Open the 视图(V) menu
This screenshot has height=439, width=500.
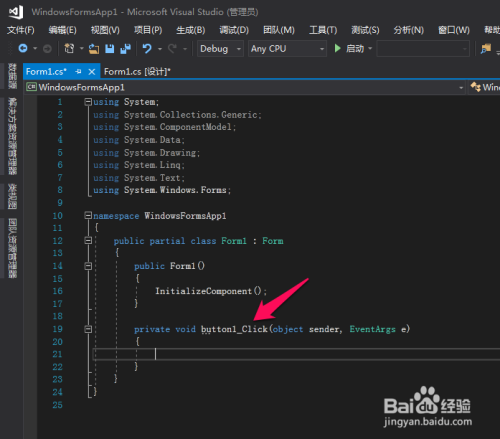pos(105,30)
